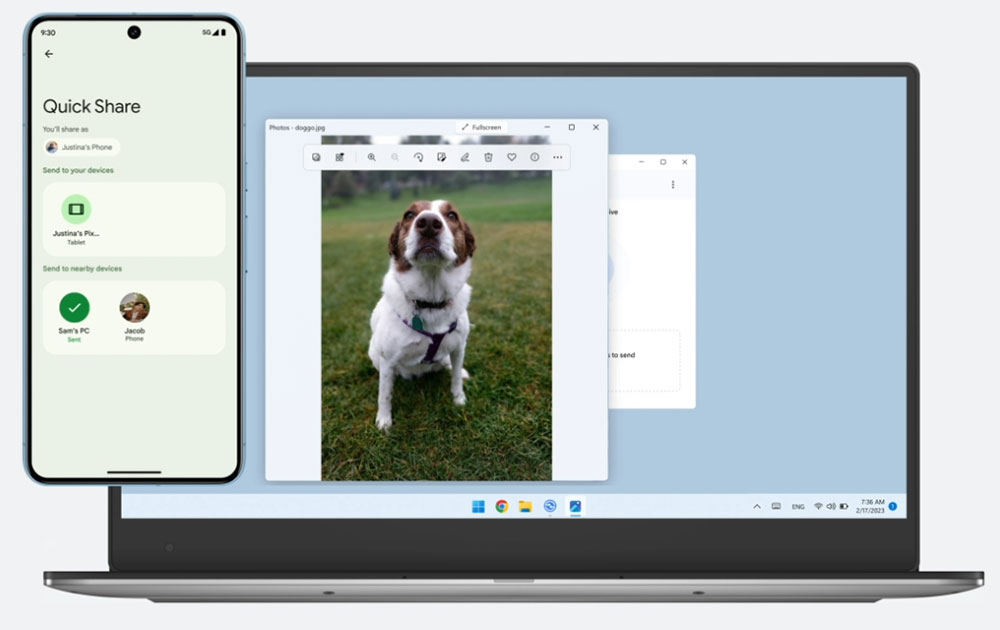Maximize the background Quick Share window
The height and width of the screenshot is (630, 1000).
[x=663, y=162]
